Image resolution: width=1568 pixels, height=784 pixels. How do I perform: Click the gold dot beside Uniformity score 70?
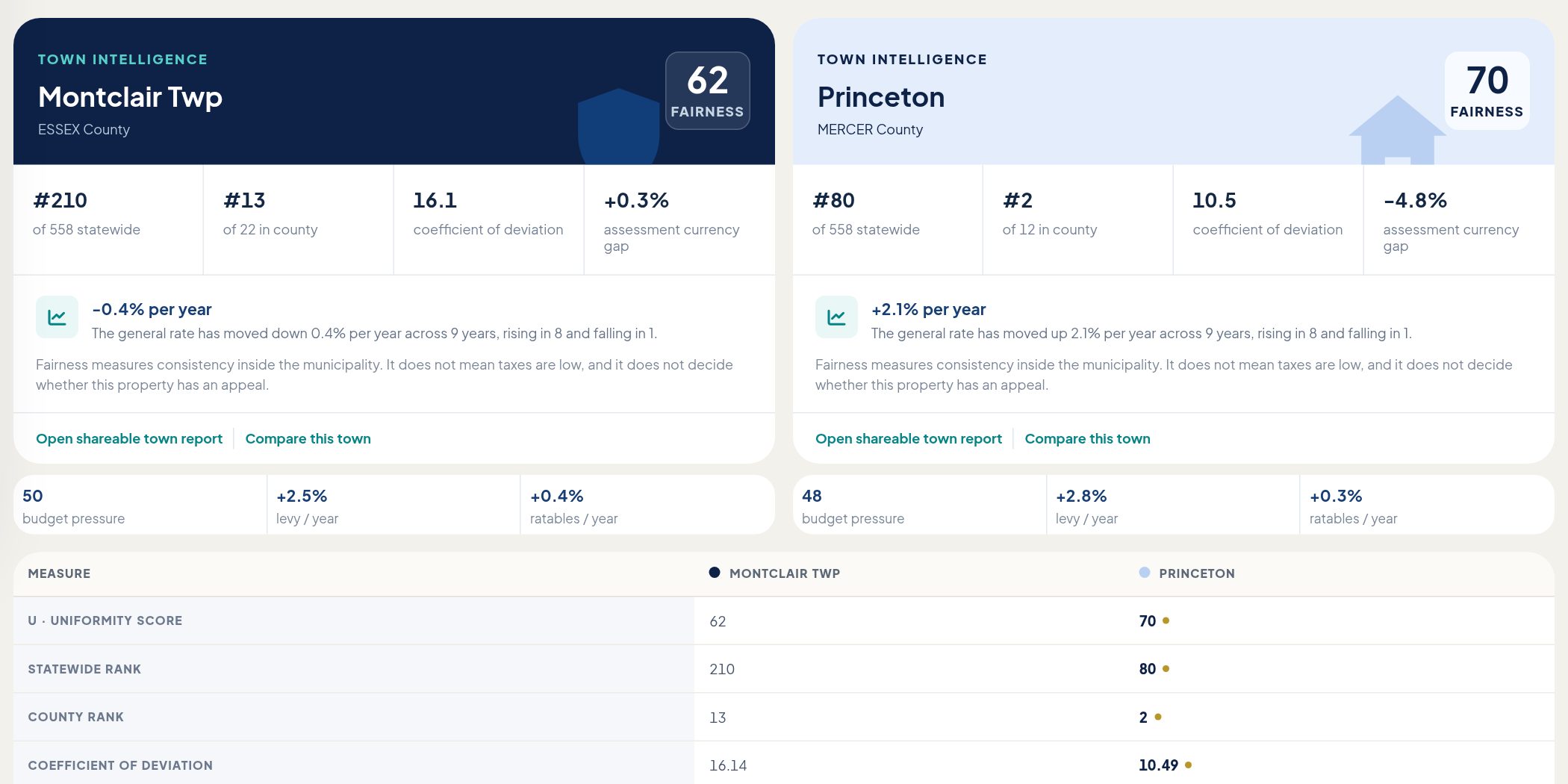click(x=1166, y=620)
